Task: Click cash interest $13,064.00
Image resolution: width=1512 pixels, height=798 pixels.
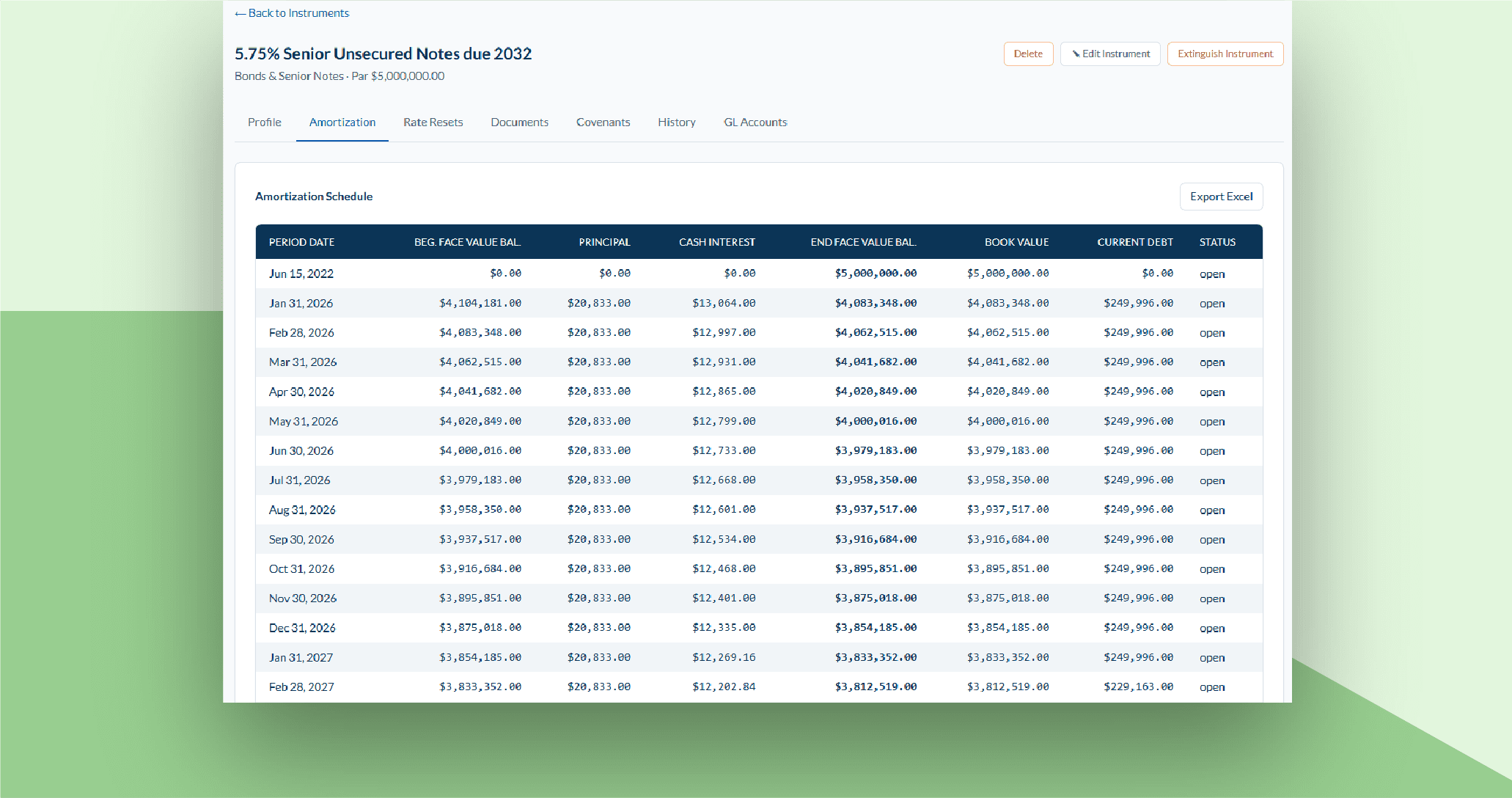Action: [x=724, y=303]
